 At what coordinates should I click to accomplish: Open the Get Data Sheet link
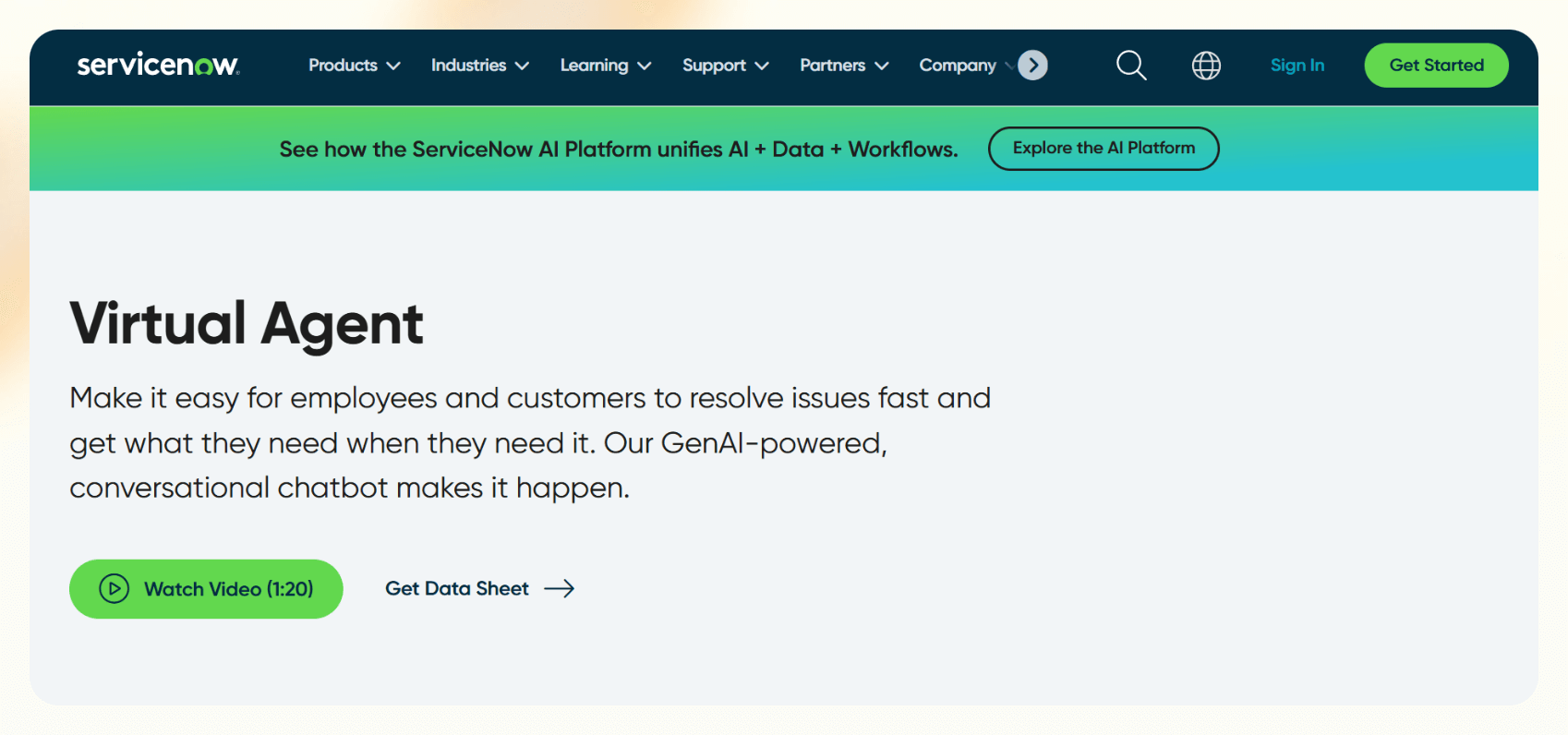pos(479,589)
